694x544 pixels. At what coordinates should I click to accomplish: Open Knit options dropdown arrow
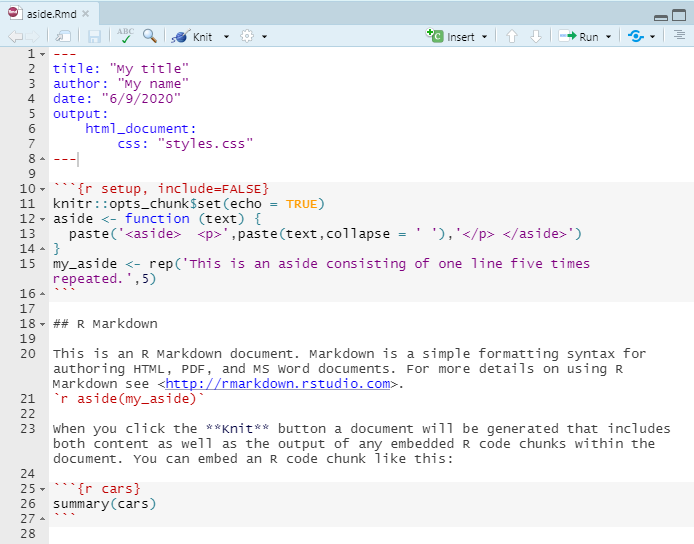(x=226, y=37)
